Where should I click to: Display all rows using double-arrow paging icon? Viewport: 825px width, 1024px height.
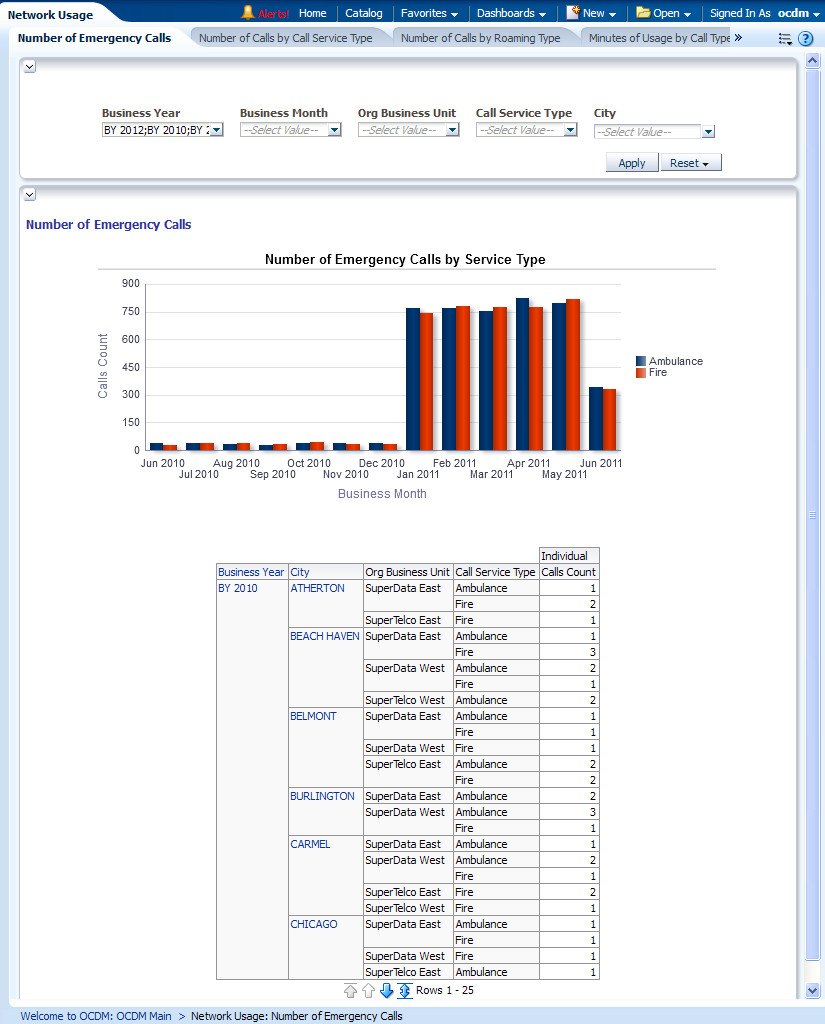pos(402,991)
